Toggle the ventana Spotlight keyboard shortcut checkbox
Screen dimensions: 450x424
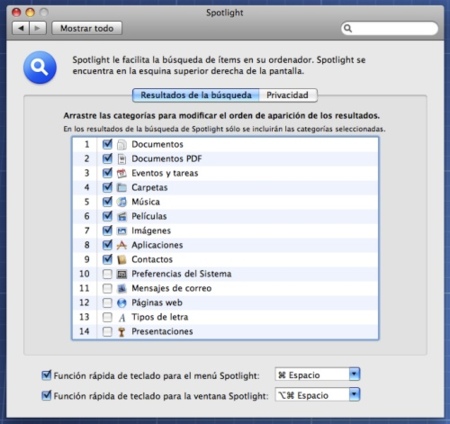46,395
